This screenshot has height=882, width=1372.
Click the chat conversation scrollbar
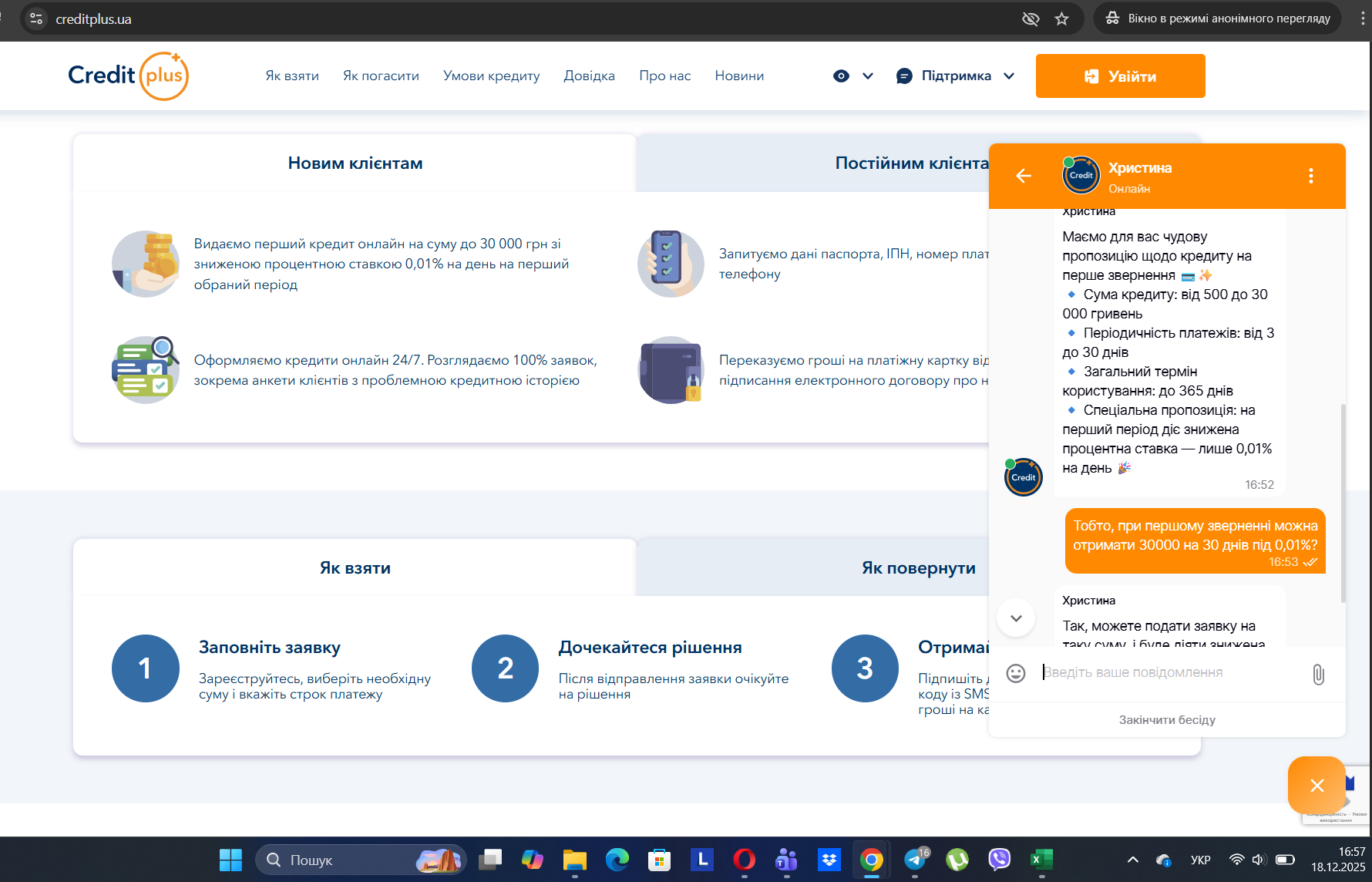point(1343,503)
